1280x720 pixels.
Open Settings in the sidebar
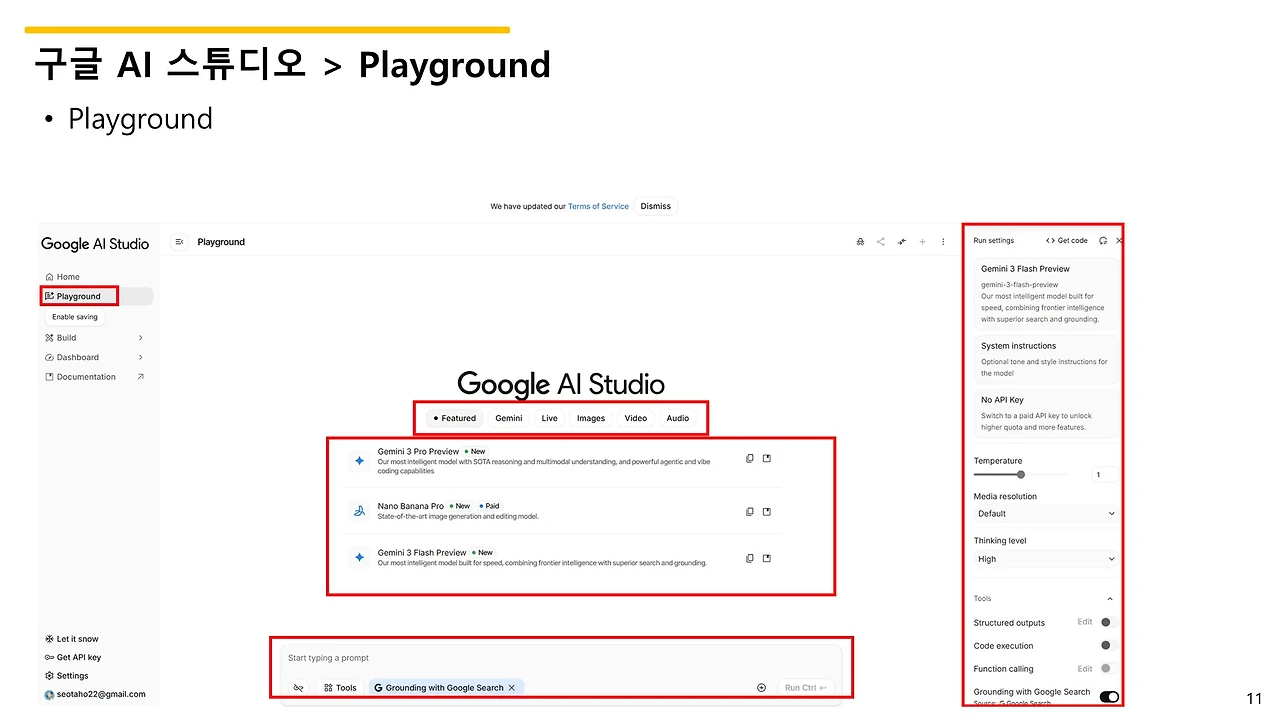tap(67, 676)
